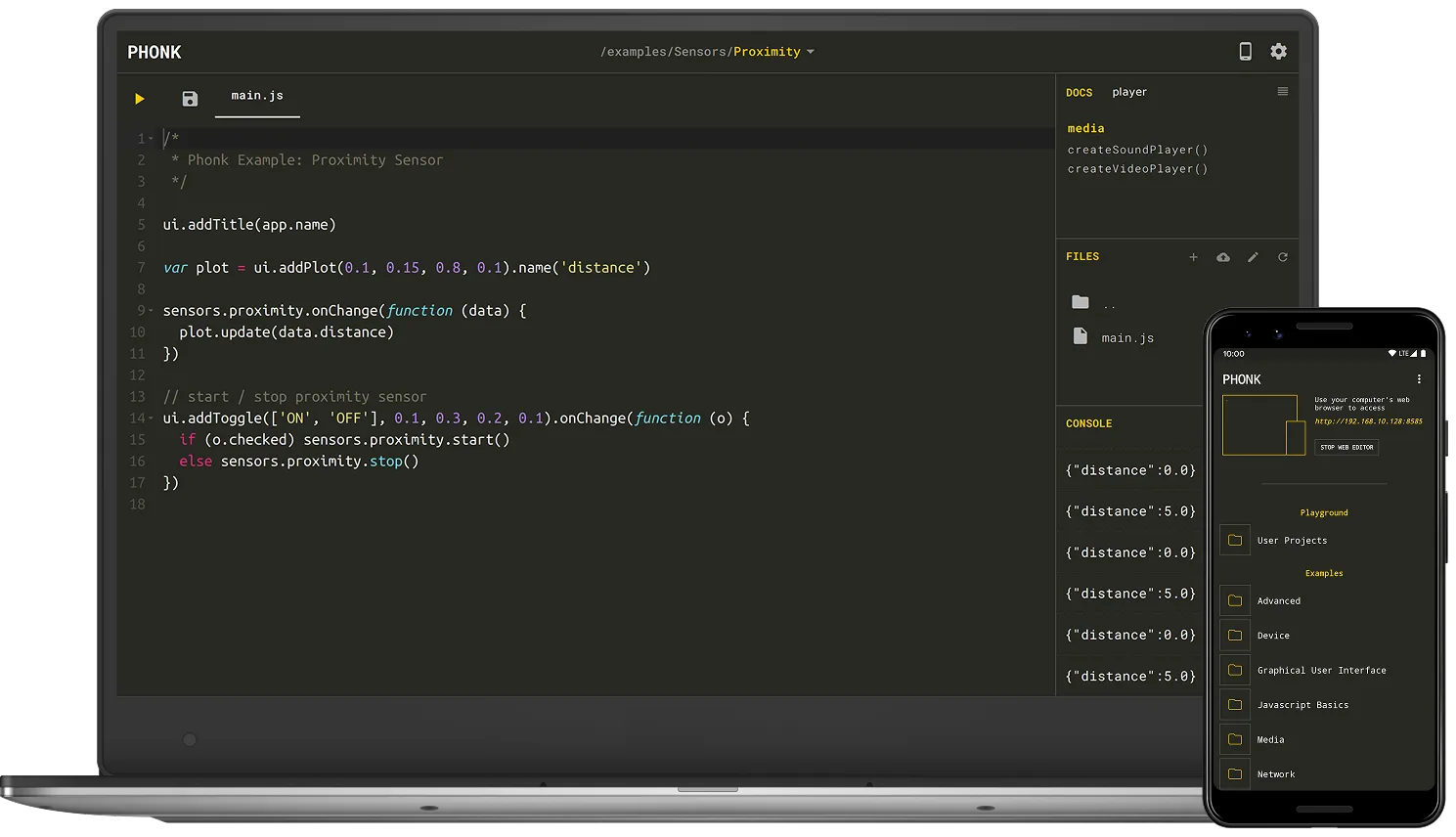Open settings gear in the editor header
The width and height of the screenshot is (1456, 837).
1278,52
